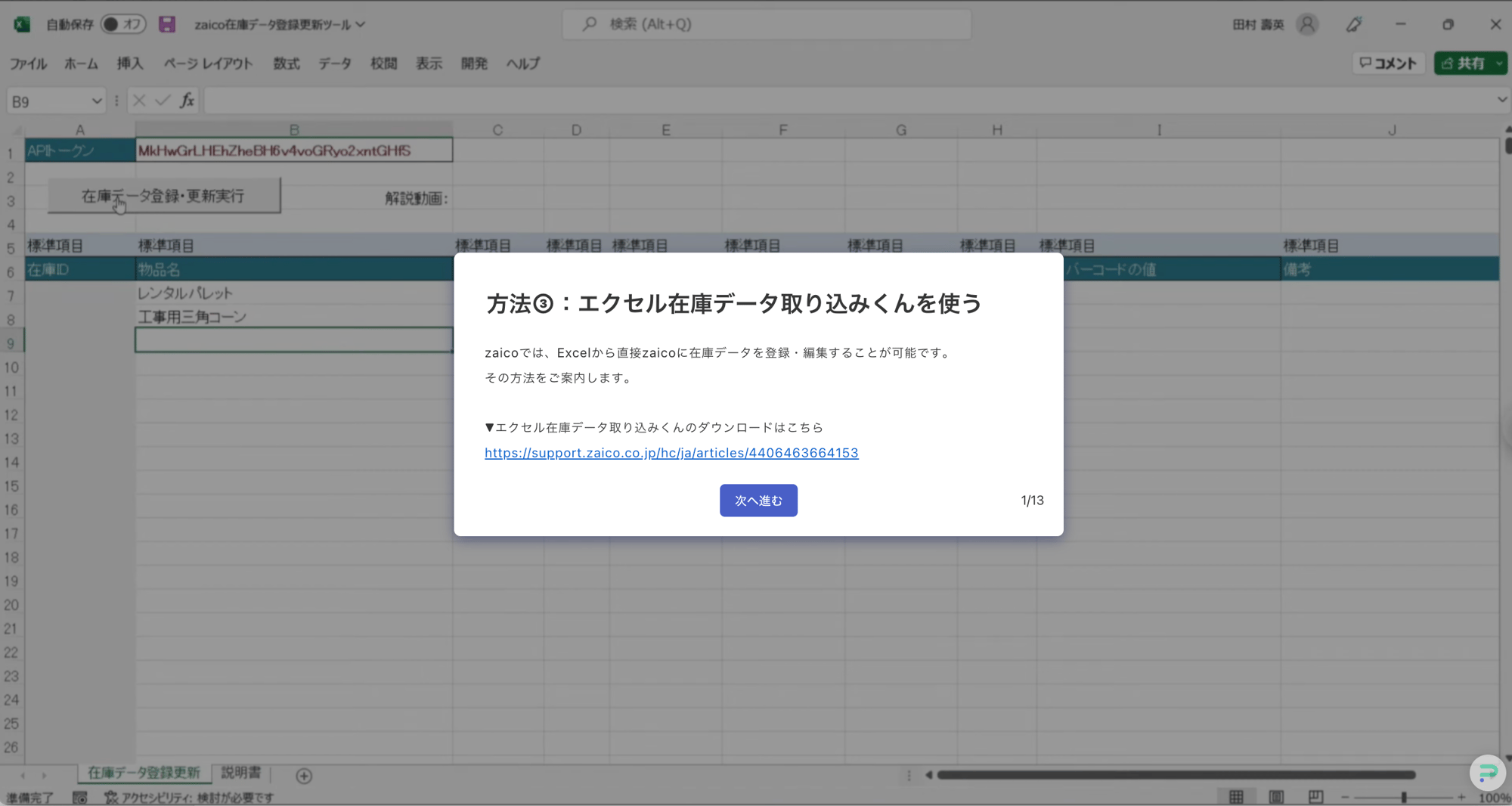Click the search box with magnifier icon
The width and height of the screenshot is (1512, 806).
point(767,24)
